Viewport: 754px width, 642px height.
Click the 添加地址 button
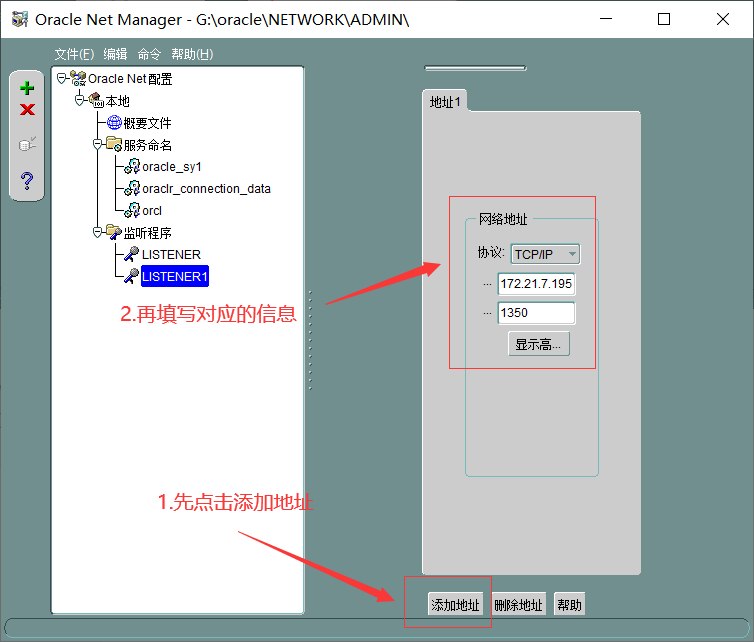tap(455, 604)
